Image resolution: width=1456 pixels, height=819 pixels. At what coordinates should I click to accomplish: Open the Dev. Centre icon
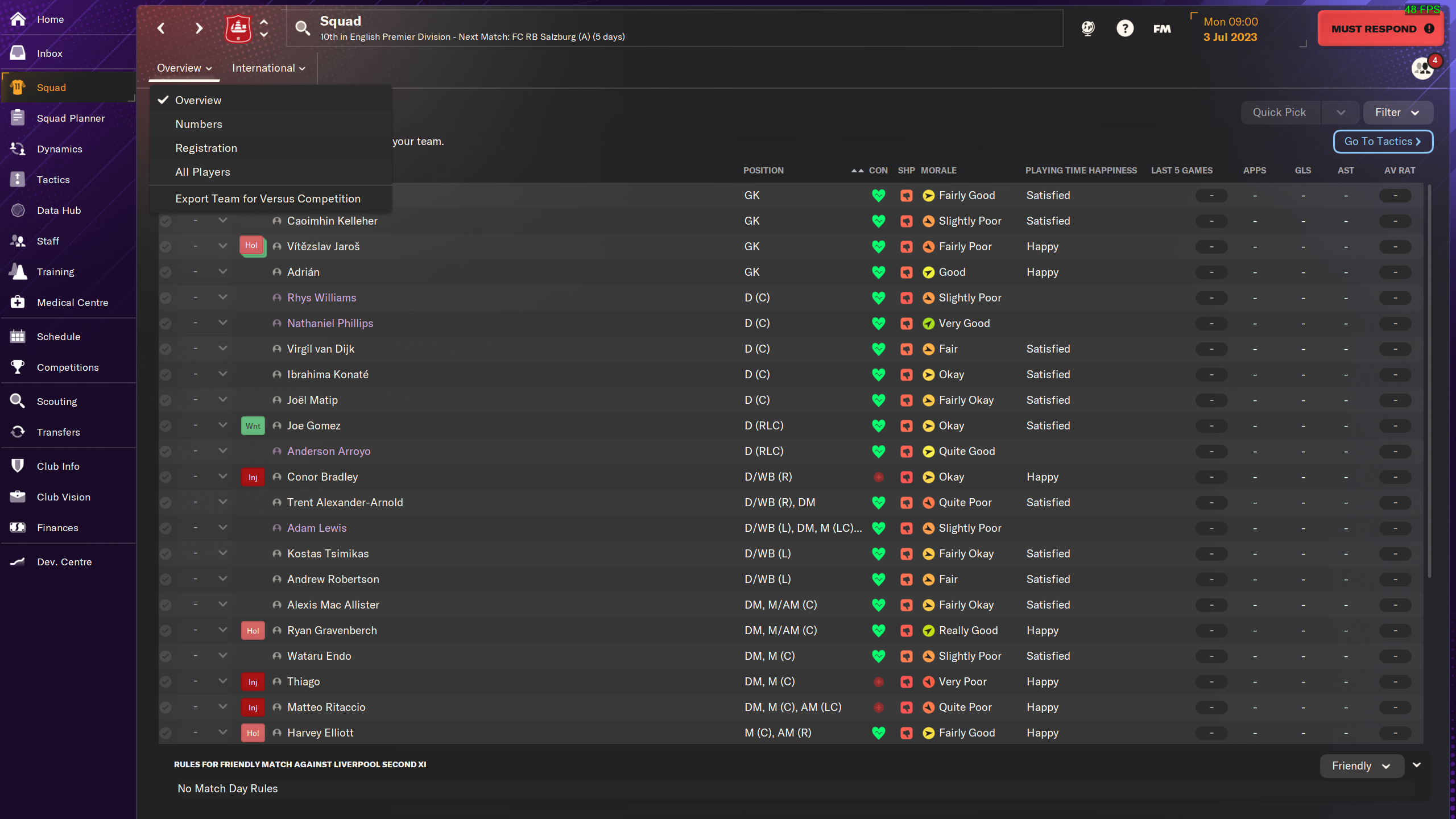tap(18, 561)
